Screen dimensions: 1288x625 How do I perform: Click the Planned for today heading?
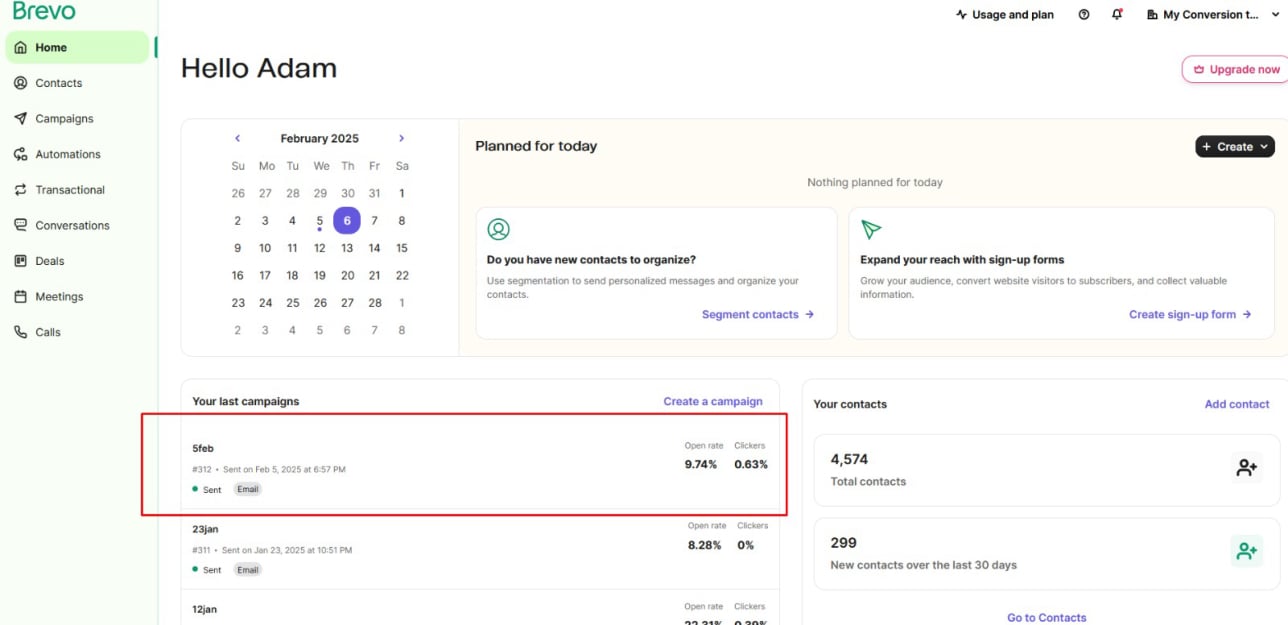click(536, 146)
